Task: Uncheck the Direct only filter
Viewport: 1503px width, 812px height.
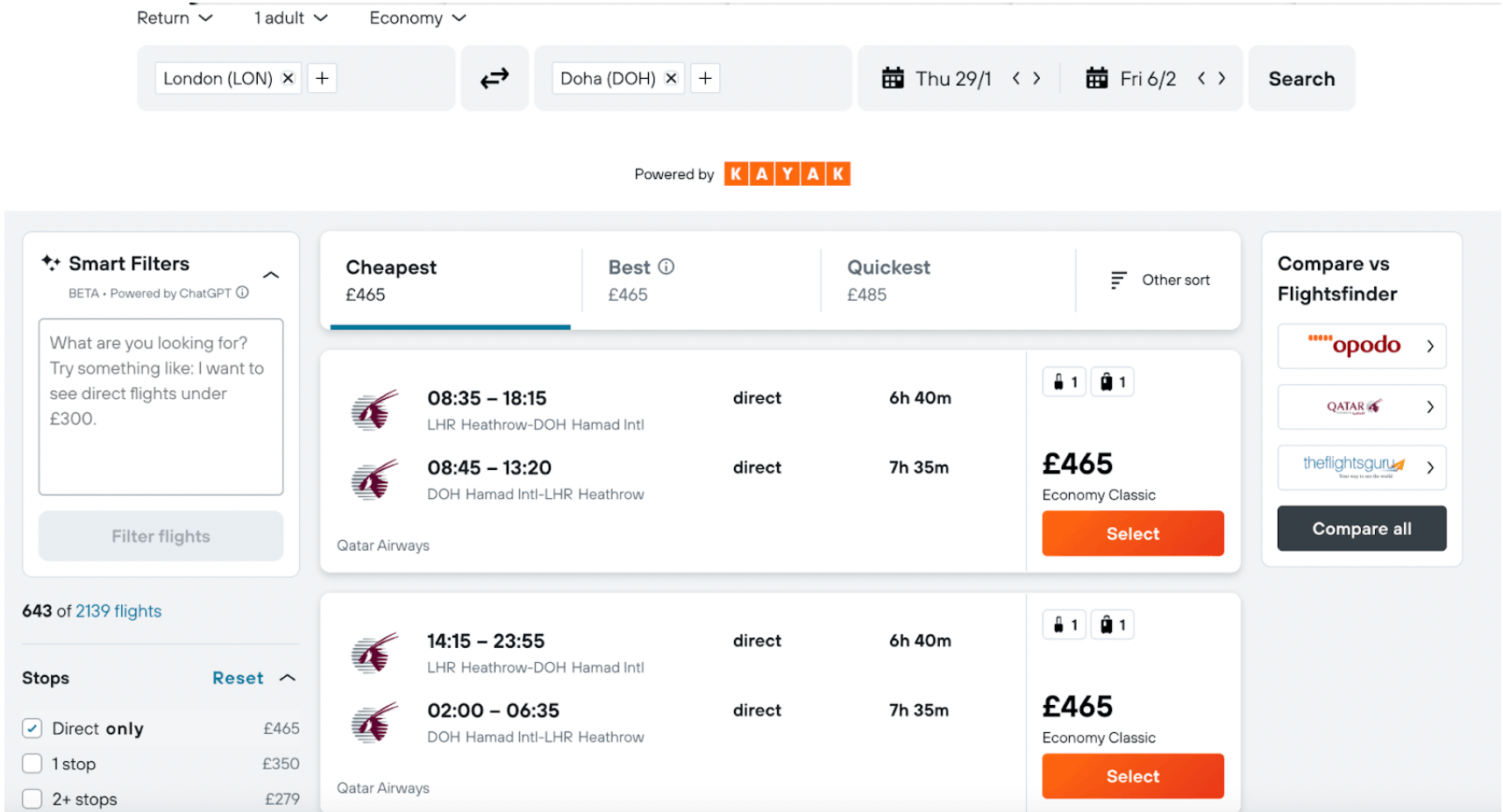Action: [32, 729]
